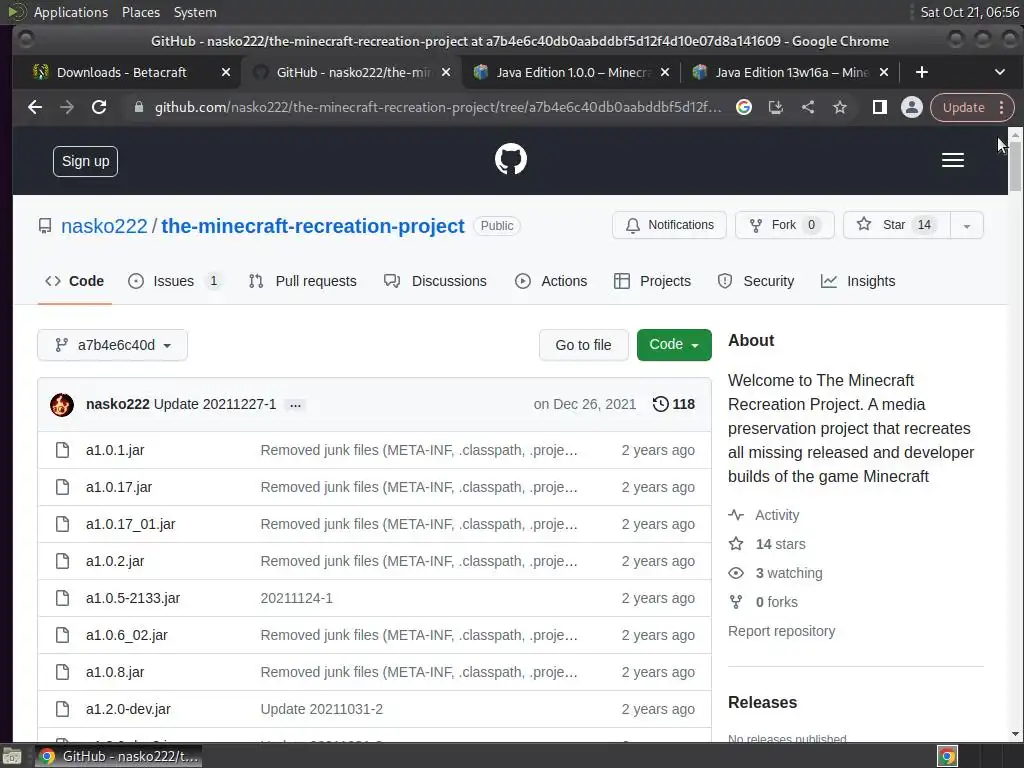
Task: Open the Insights tab
Action: point(857,281)
